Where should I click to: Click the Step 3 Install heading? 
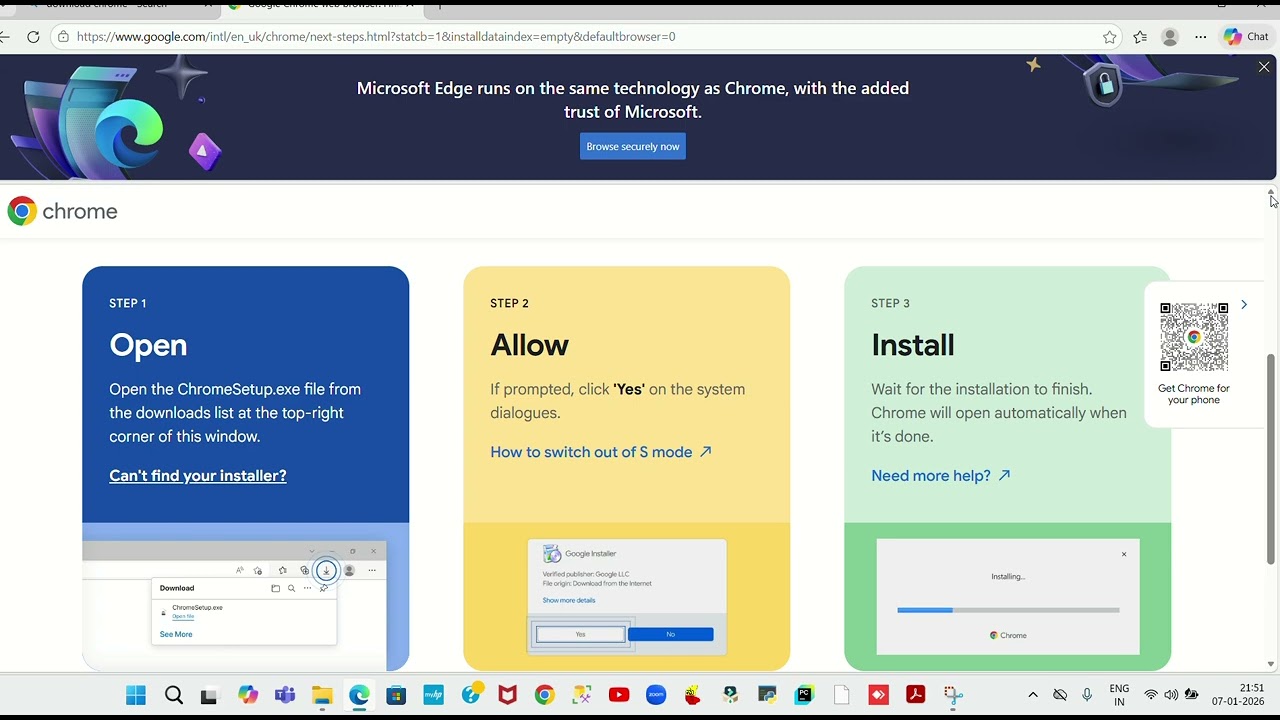click(x=913, y=345)
